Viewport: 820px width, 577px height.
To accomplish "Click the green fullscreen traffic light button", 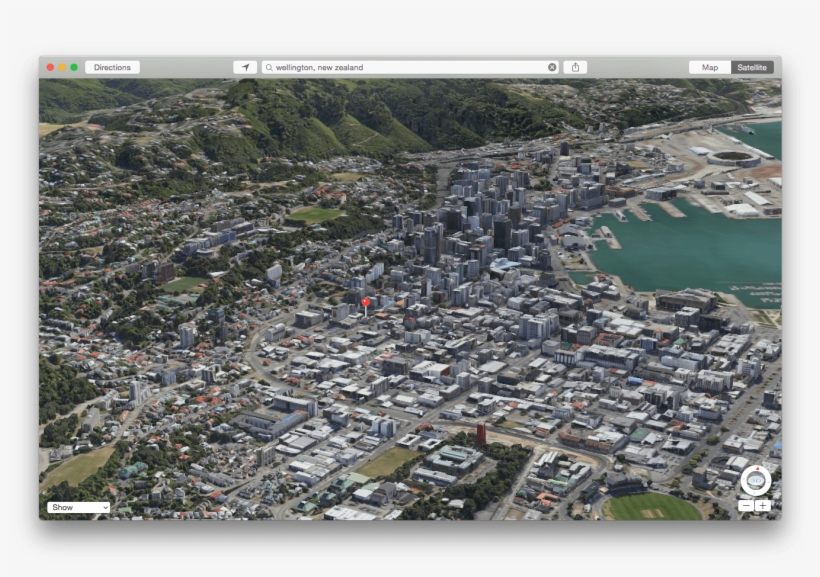I will (74, 67).
